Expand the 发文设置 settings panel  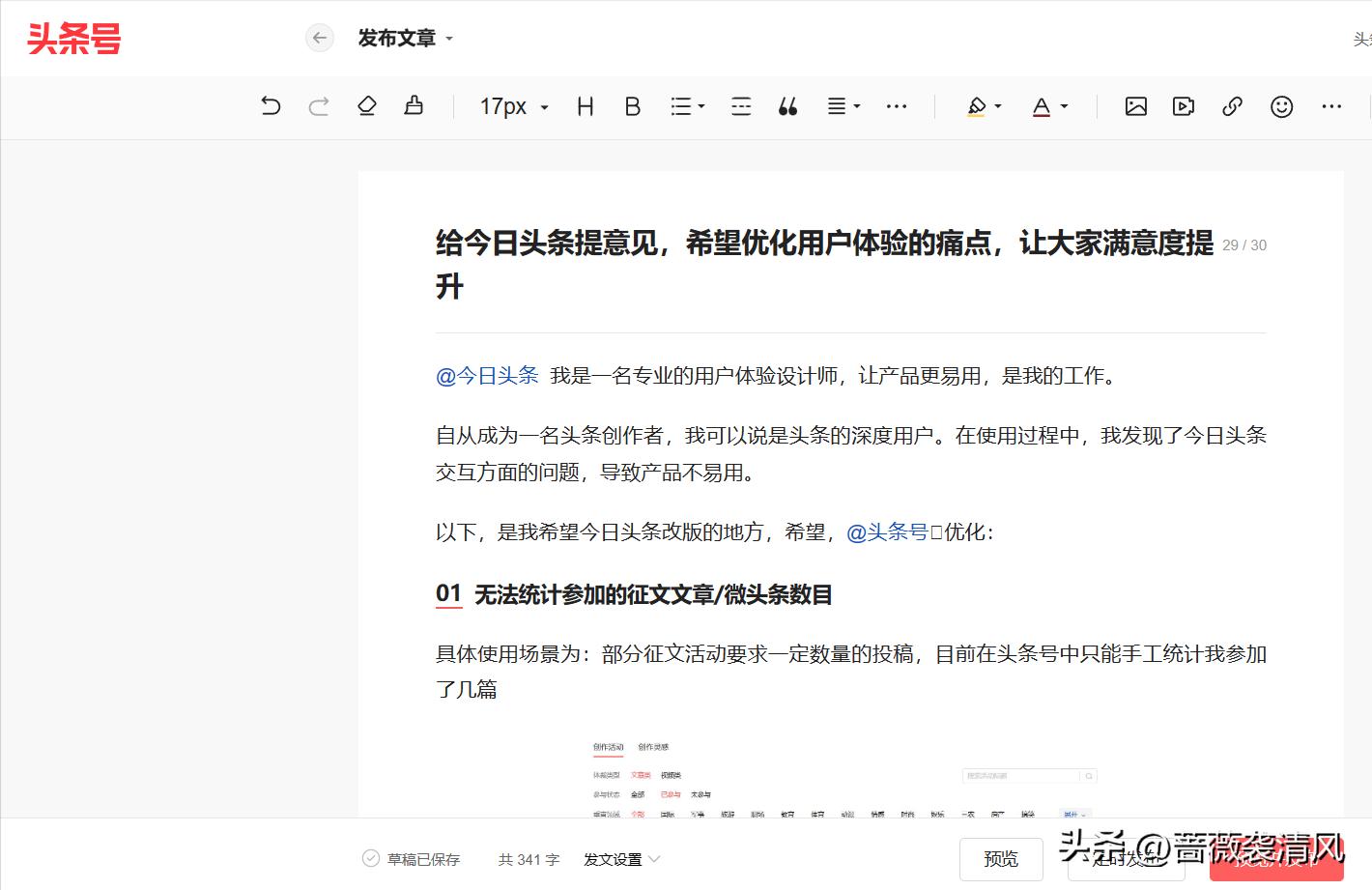coord(621,858)
